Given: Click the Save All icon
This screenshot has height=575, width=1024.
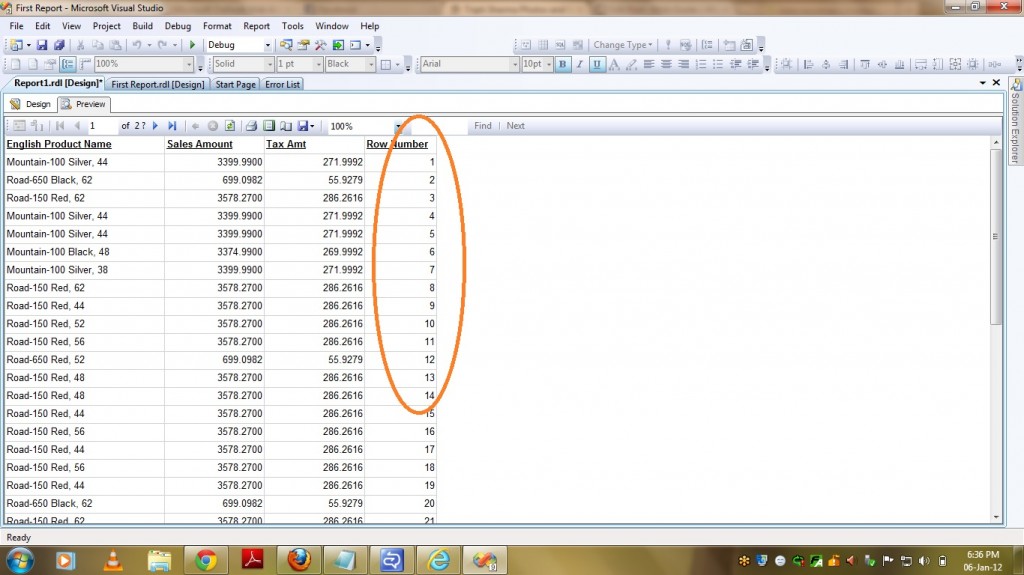Looking at the screenshot, I should [59, 45].
